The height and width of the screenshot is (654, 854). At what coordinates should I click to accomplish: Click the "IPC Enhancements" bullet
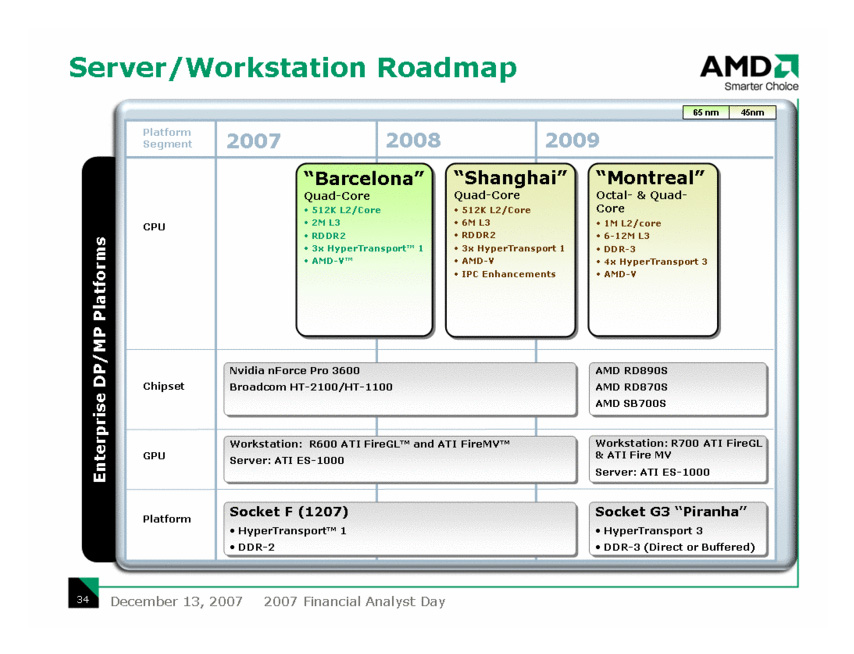coord(509,274)
